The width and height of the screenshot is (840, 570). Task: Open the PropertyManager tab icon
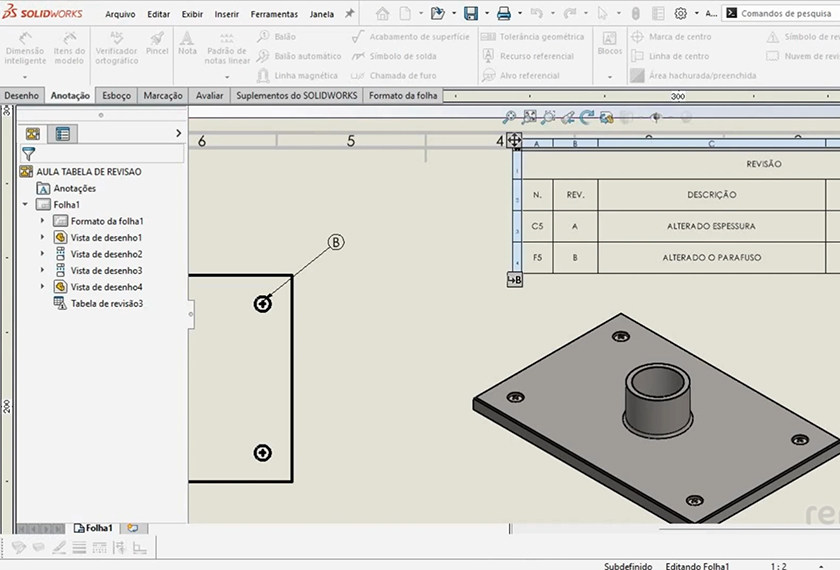point(62,133)
